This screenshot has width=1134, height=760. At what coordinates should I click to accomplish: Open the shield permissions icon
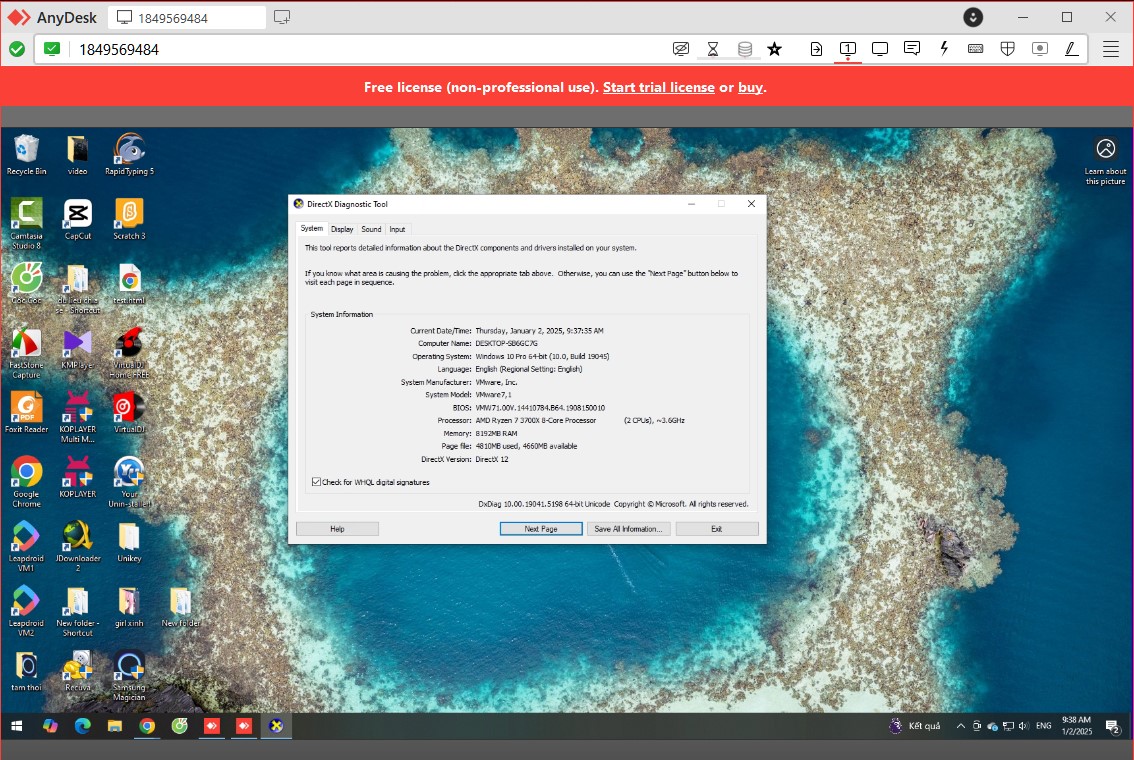(1008, 49)
